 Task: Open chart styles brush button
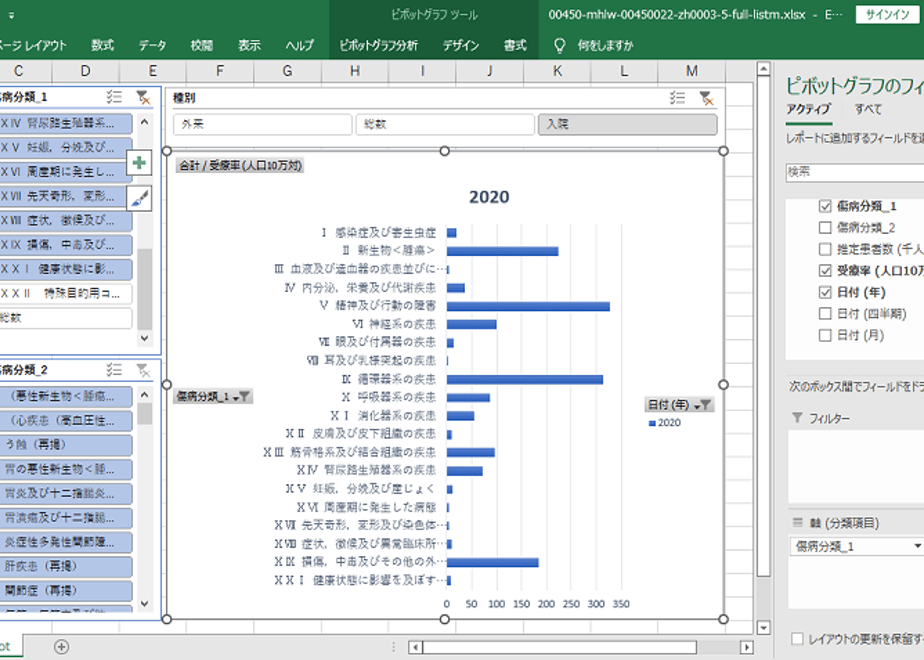coord(139,198)
